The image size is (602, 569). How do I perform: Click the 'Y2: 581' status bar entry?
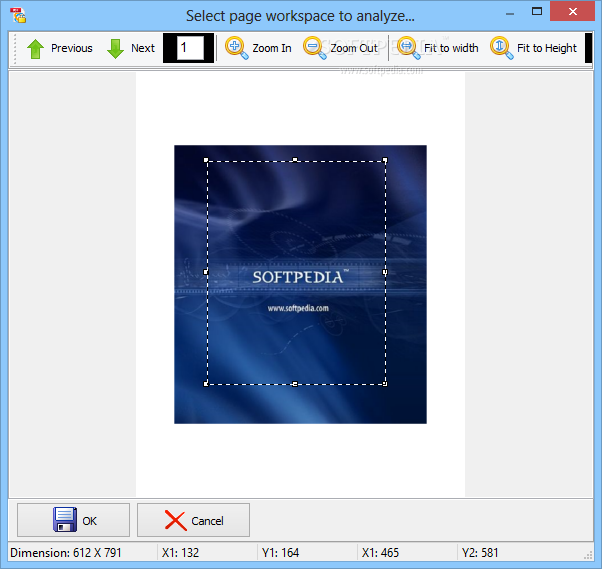[x=480, y=553]
